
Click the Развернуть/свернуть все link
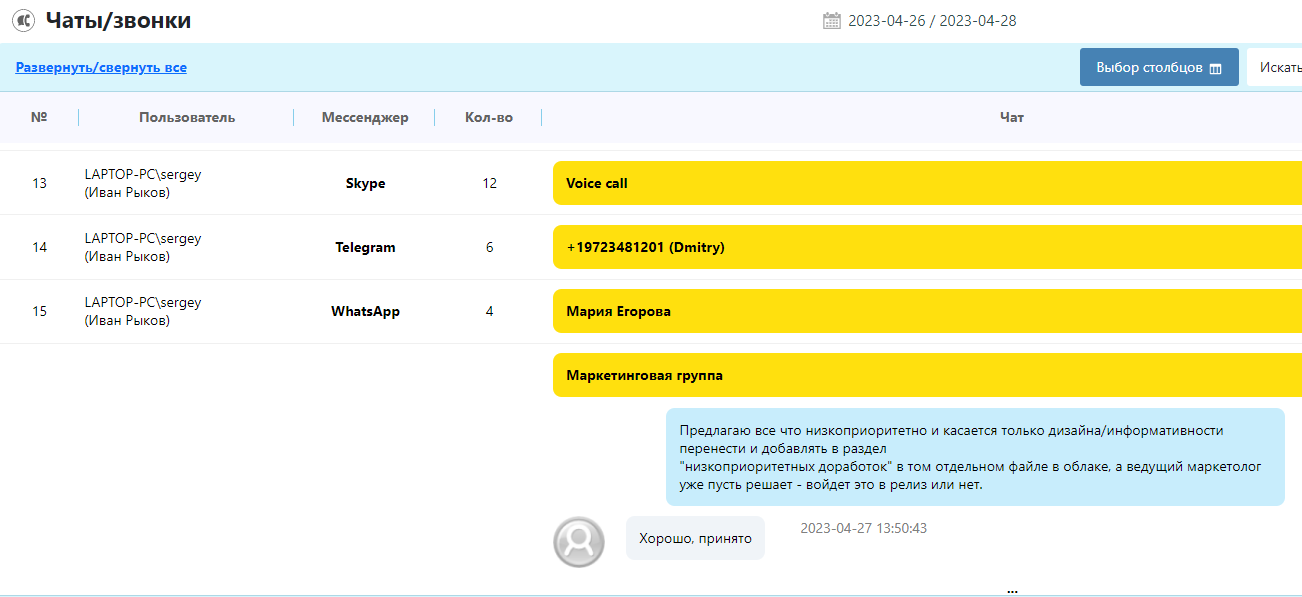[x=101, y=68]
